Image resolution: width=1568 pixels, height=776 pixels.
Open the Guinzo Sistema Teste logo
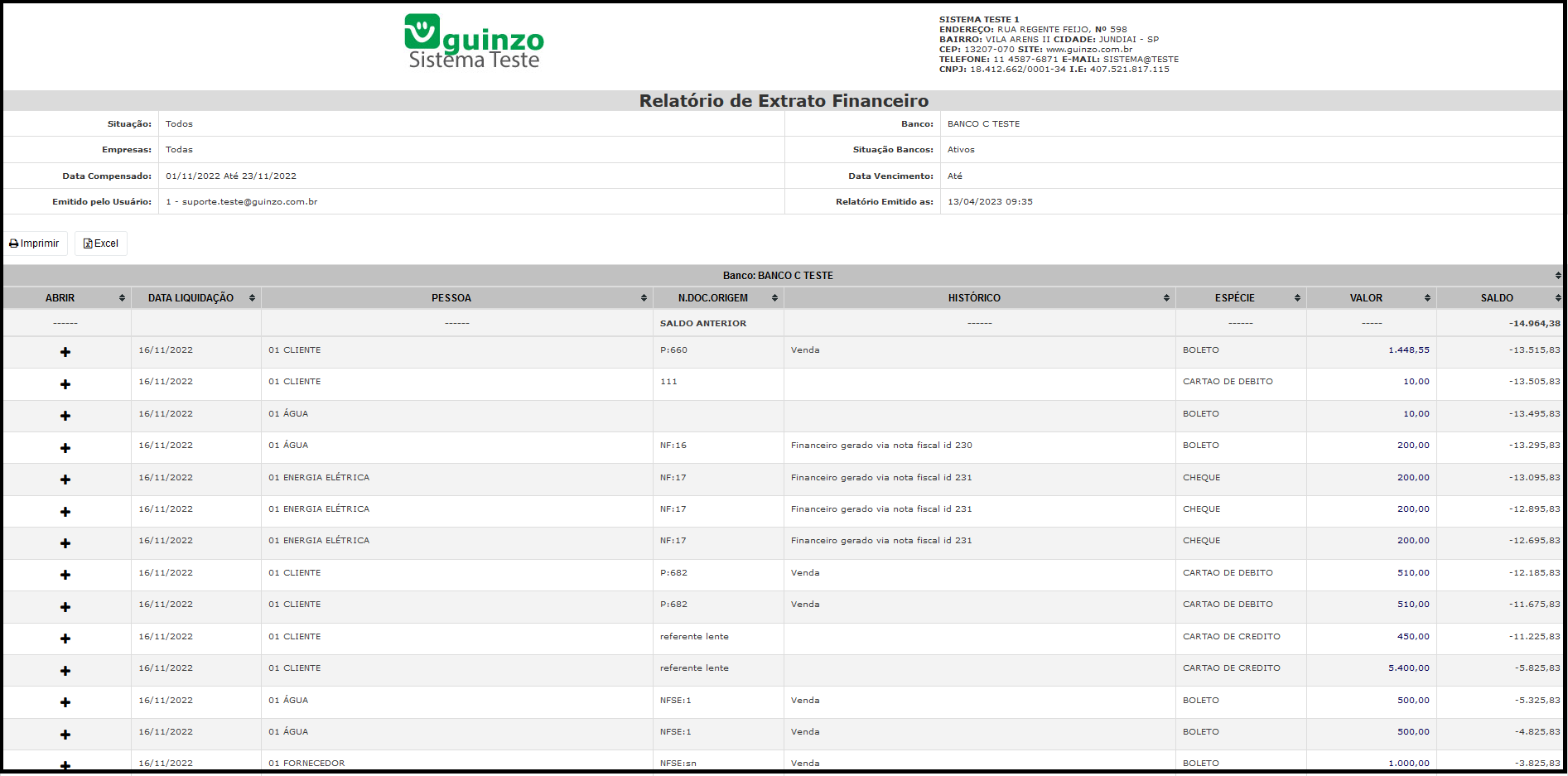point(474,41)
